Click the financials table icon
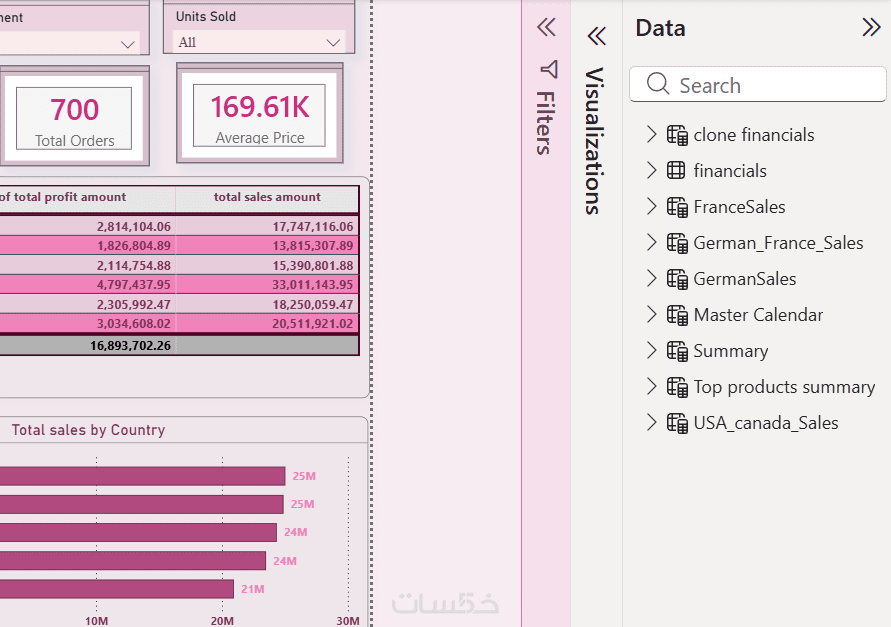This screenshot has height=627, width=891. (676, 170)
